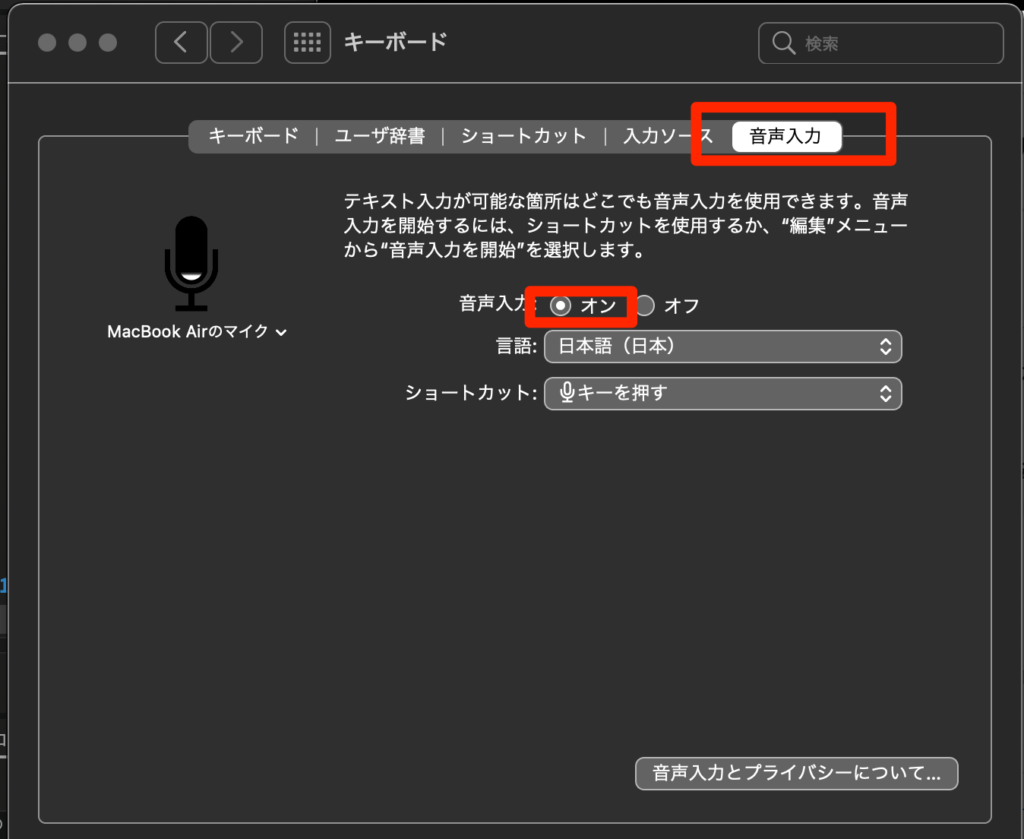Click the forward navigation arrow

click(x=236, y=42)
